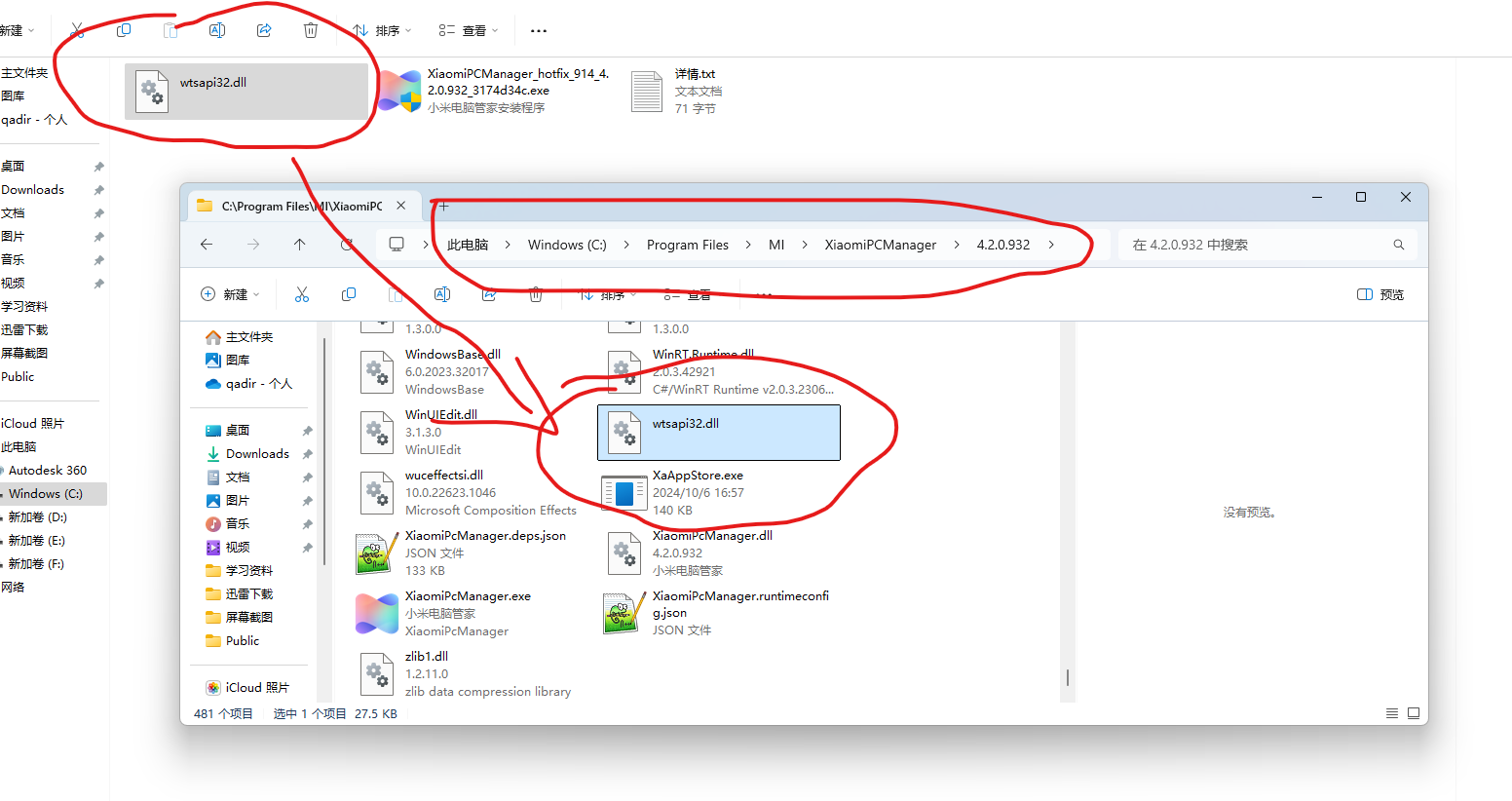Select the XiaomiPcManager.runtimeconfig.json file

(719, 613)
